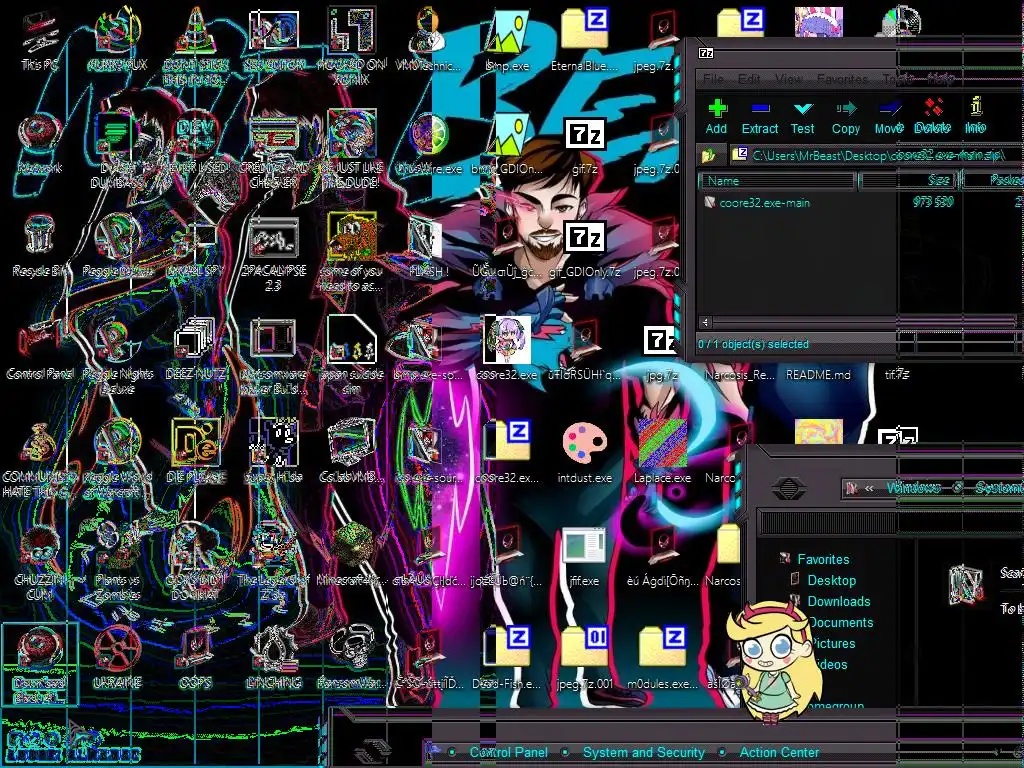1024x768 pixels.
Task: Click the Move icon in 7-Zip toolbar
Action: pyautogui.click(x=889, y=108)
